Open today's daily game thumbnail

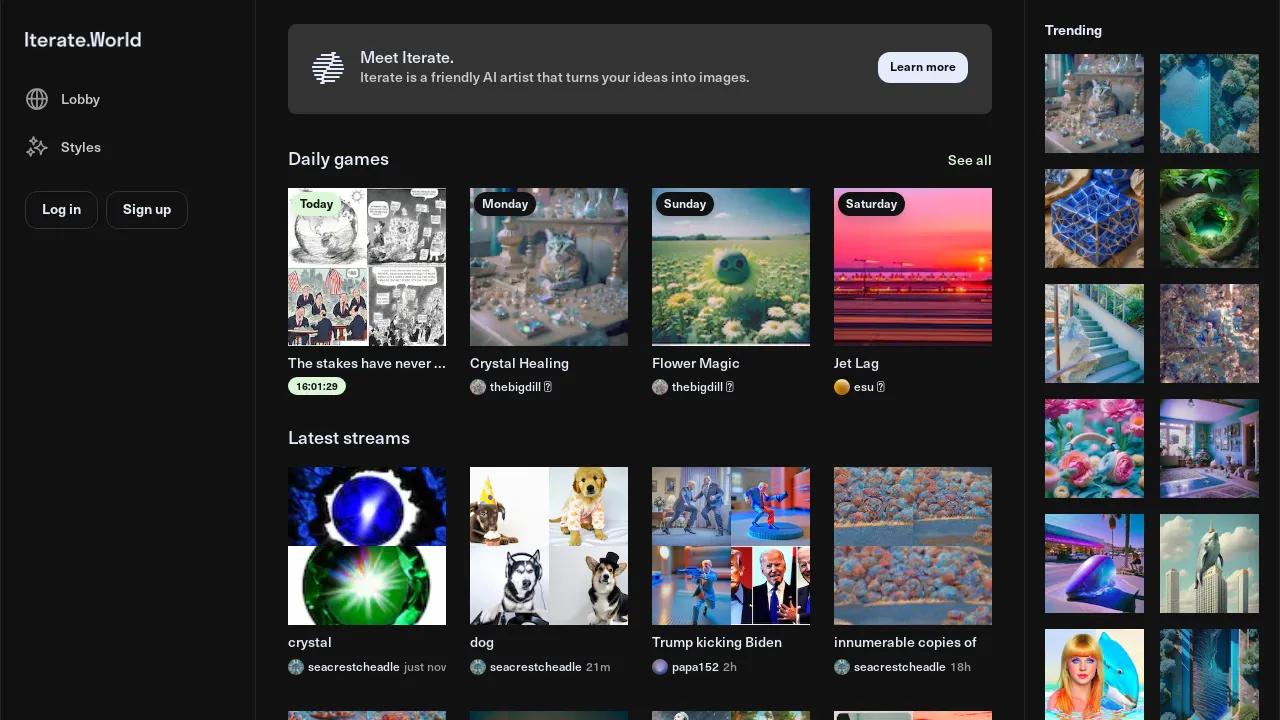pyautogui.click(x=367, y=267)
